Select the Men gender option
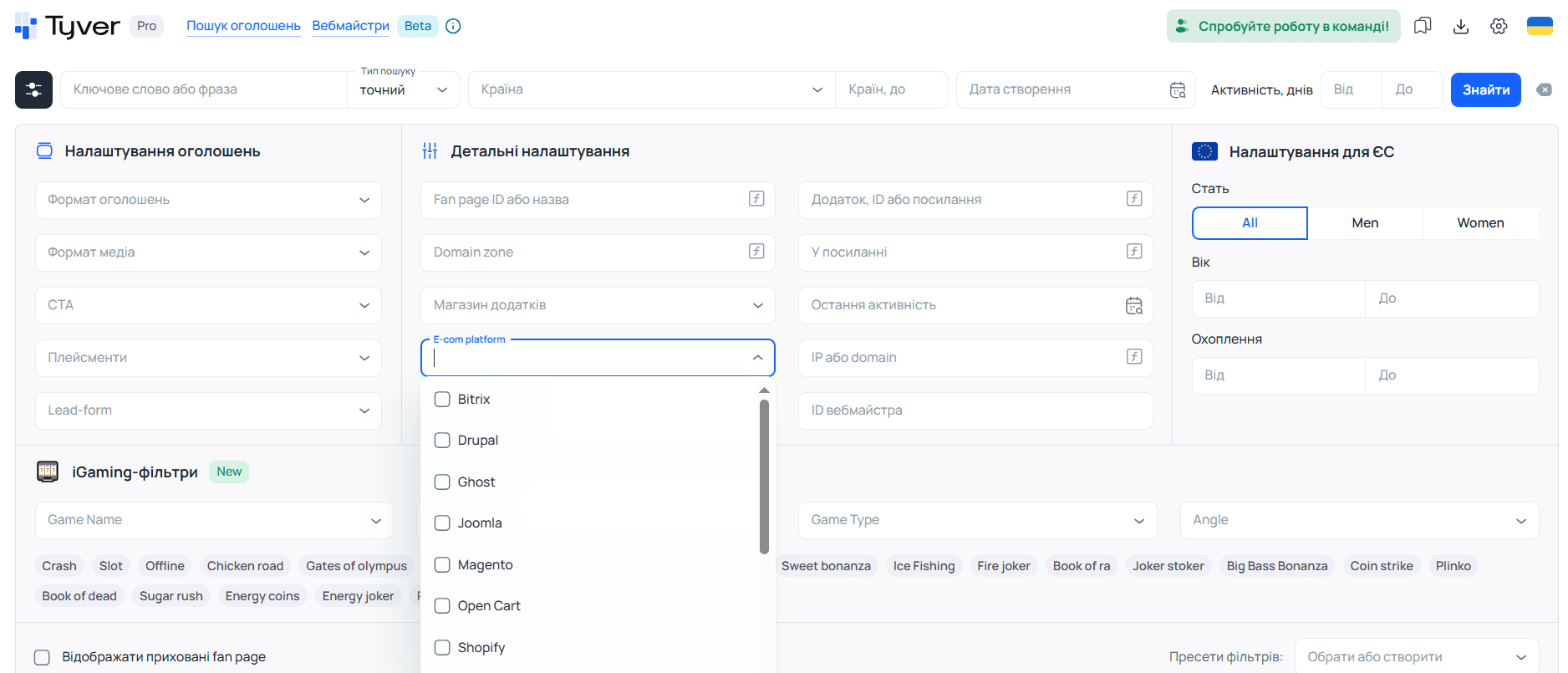1568x673 pixels. tap(1365, 223)
